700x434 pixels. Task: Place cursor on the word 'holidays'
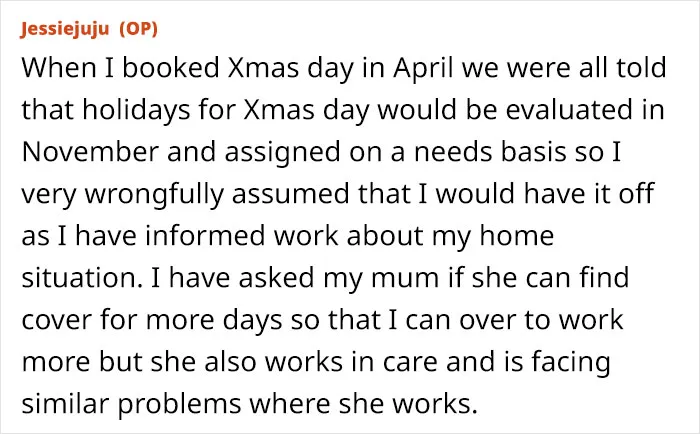click(x=137, y=110)
